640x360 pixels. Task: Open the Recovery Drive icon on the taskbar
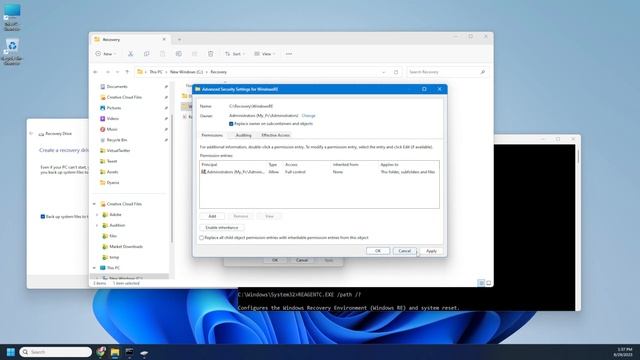(144, 352)
